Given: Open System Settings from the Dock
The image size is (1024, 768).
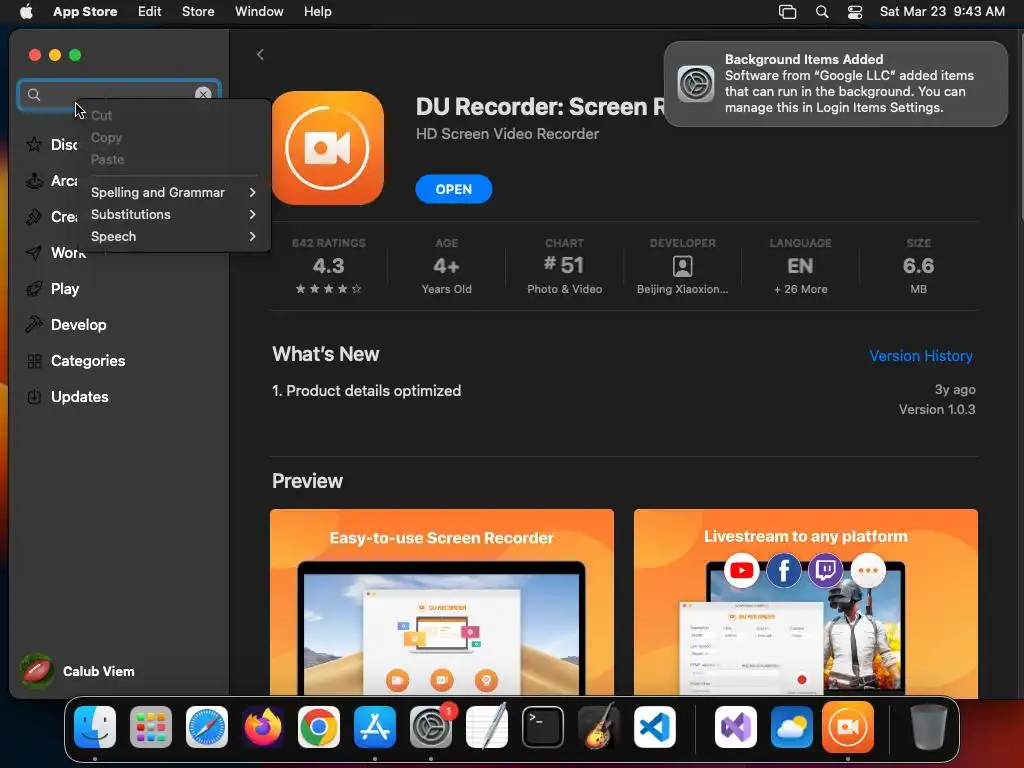Looking at the screenshot, I should [431, 727].
